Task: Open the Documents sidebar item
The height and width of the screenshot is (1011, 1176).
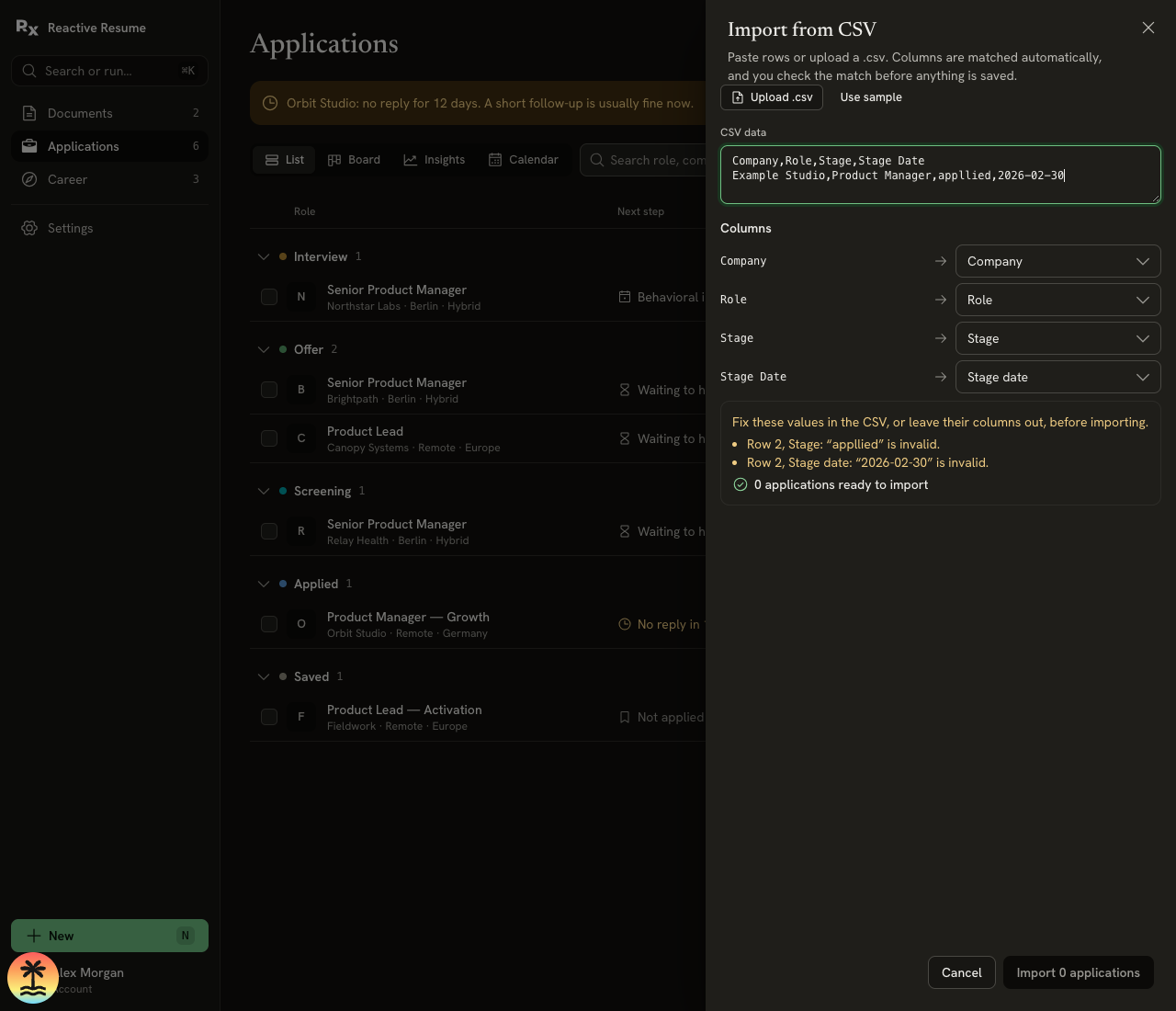Action: [109, 113]
